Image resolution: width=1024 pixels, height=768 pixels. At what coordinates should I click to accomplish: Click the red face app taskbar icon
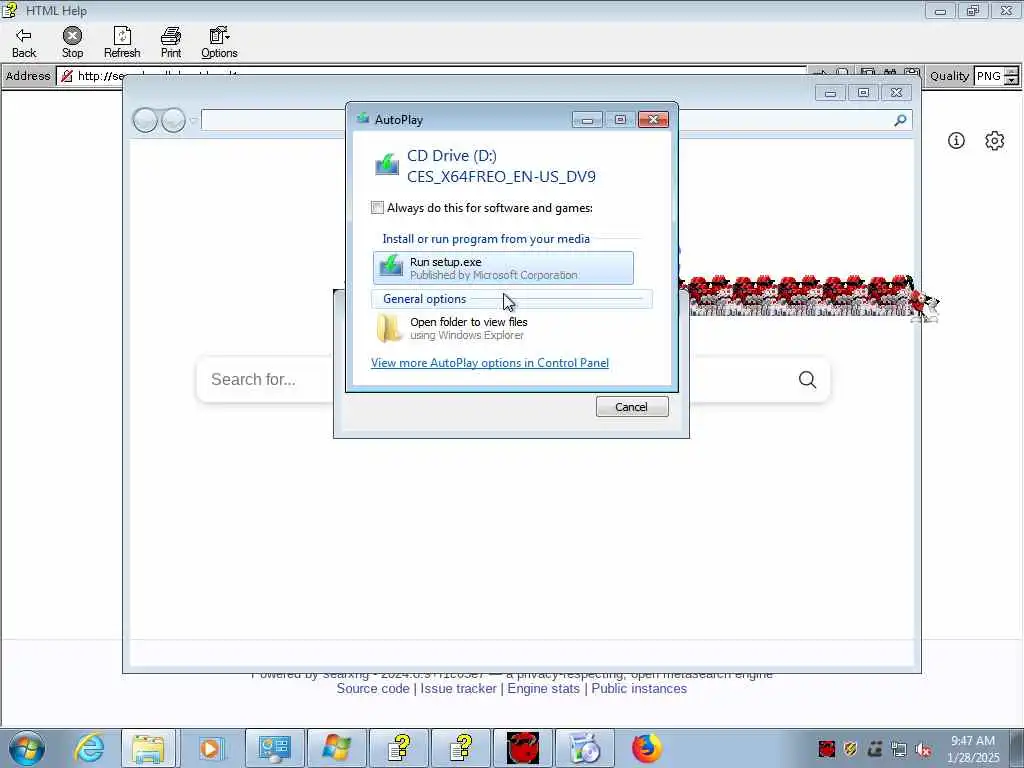click(x=522, y=748)
